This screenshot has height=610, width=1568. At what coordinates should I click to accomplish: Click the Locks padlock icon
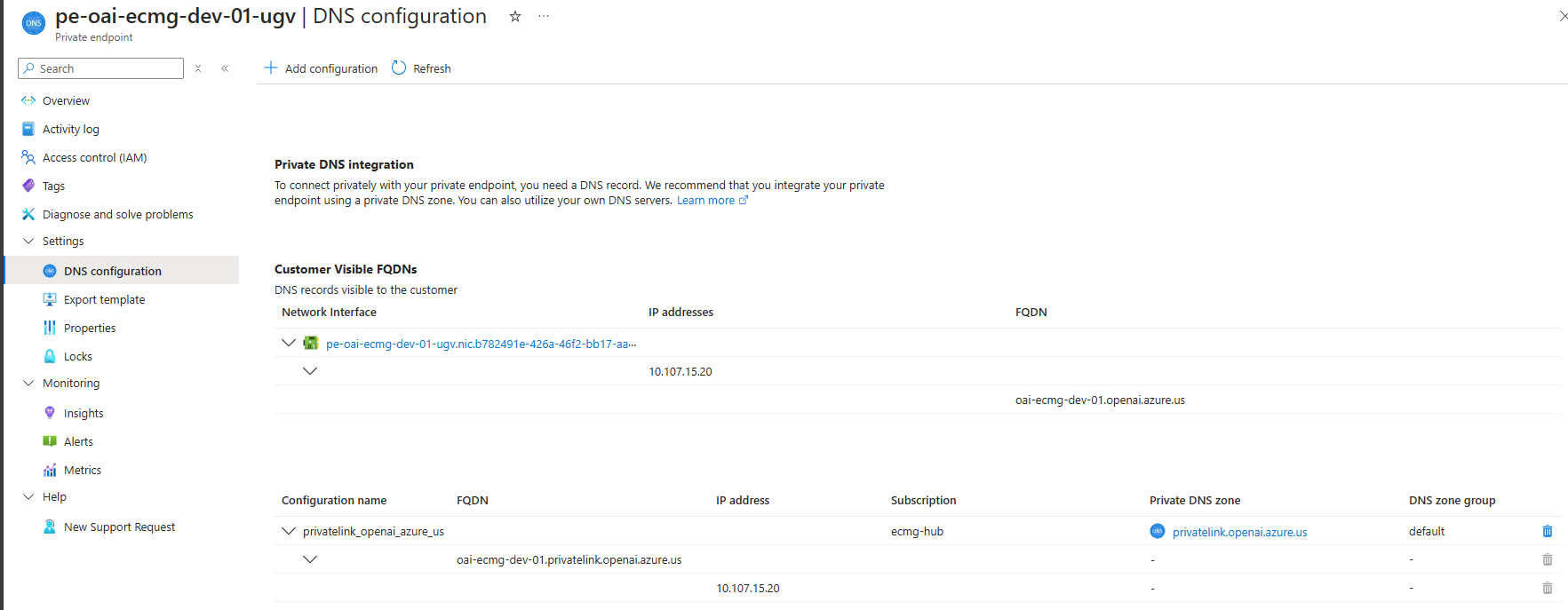click(x=50, y=356)
